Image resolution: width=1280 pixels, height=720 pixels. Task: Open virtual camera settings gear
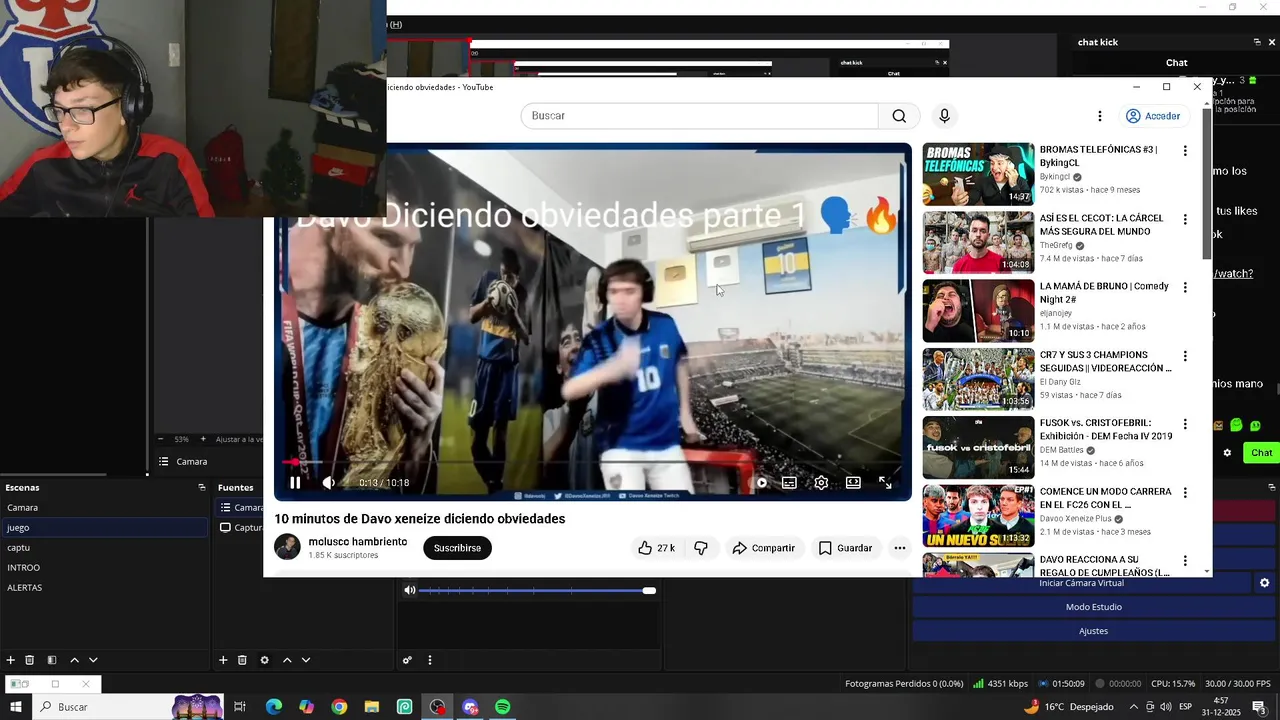(x=1264, y=583)
